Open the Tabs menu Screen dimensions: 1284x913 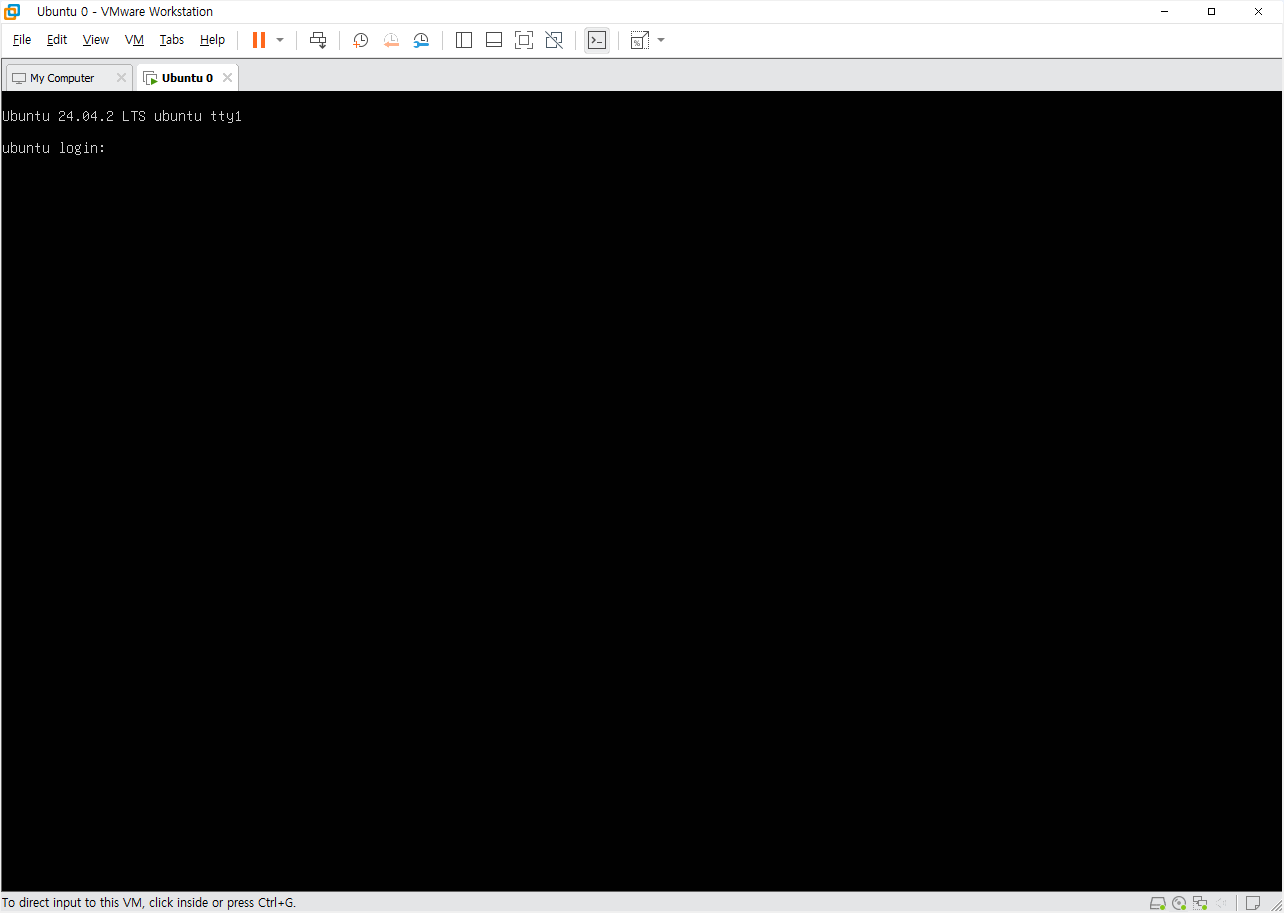[x=172, y=40]
